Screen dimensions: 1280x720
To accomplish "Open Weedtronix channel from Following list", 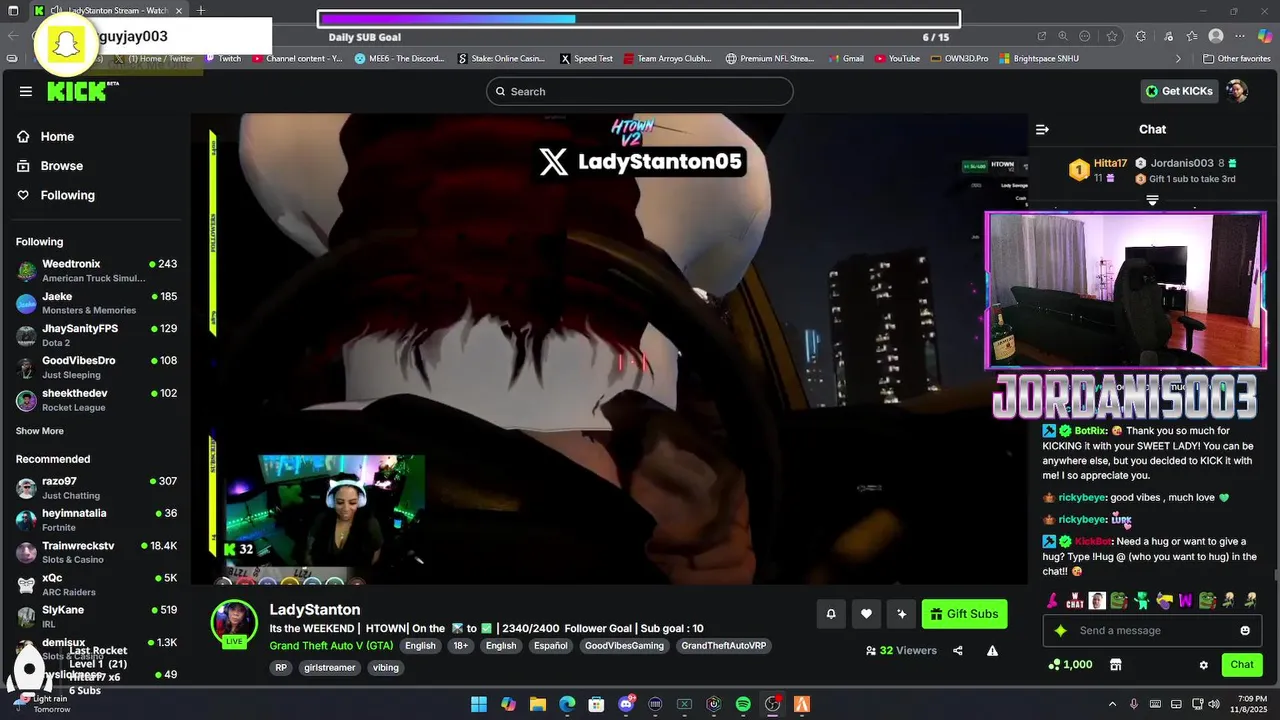I will pos(97,270).
